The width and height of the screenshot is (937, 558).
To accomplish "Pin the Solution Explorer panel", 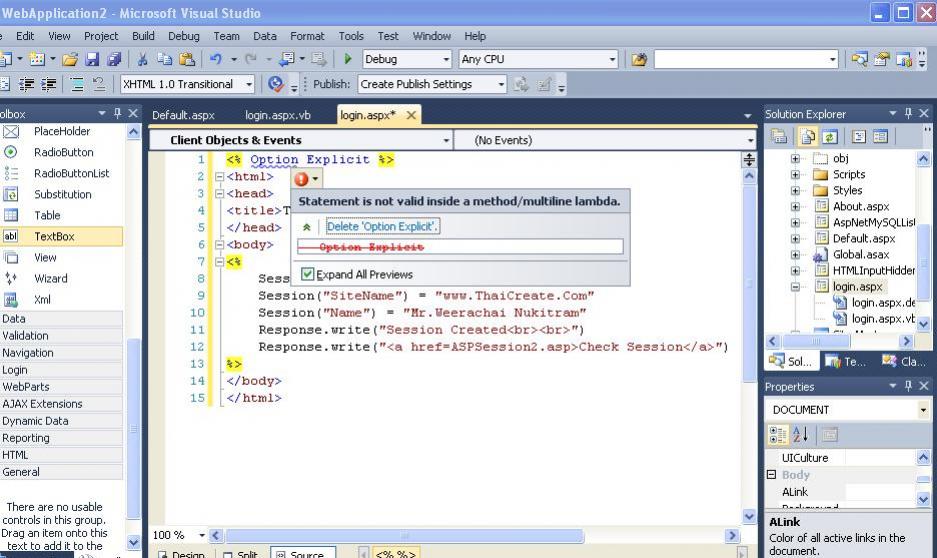I will (x=908, y=113).
